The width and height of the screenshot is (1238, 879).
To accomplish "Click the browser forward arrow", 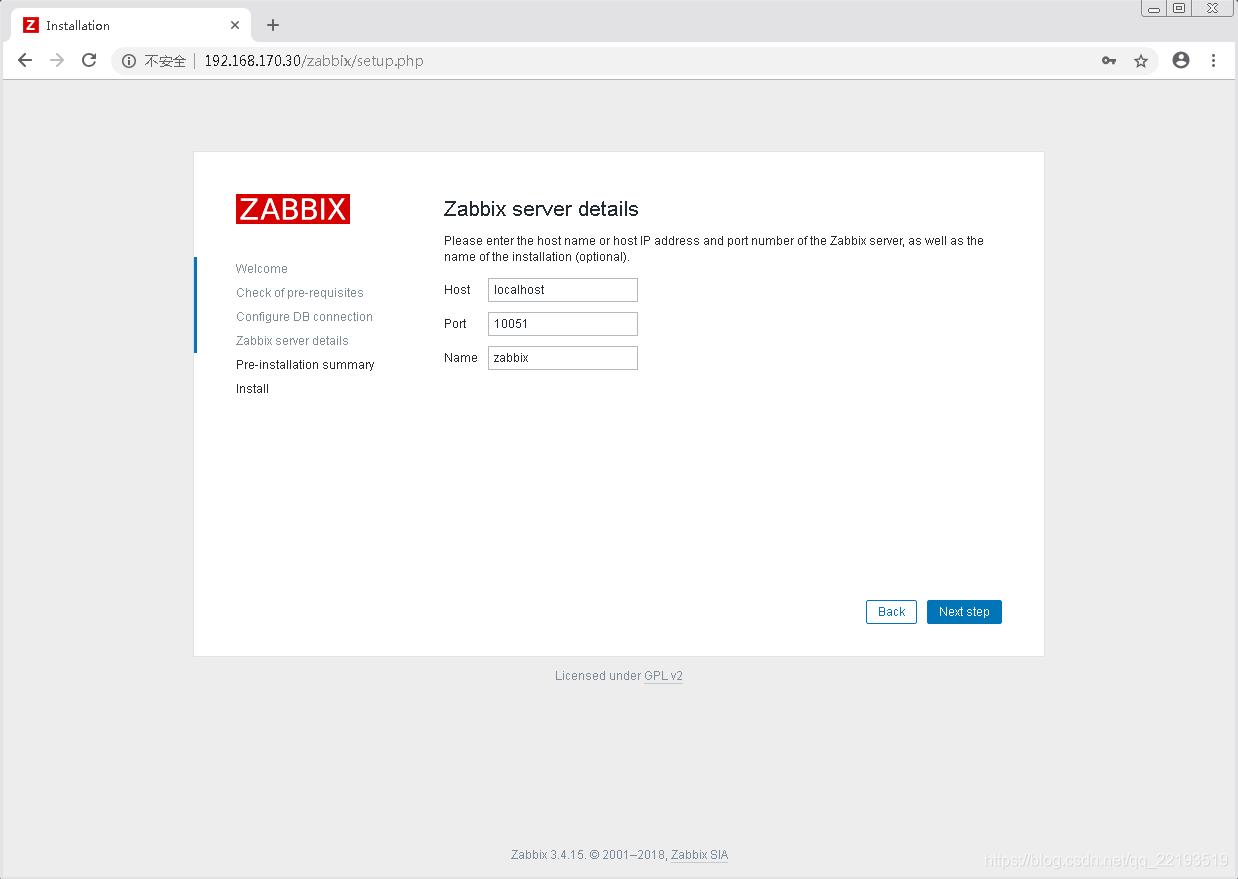I will click(57, 60).
